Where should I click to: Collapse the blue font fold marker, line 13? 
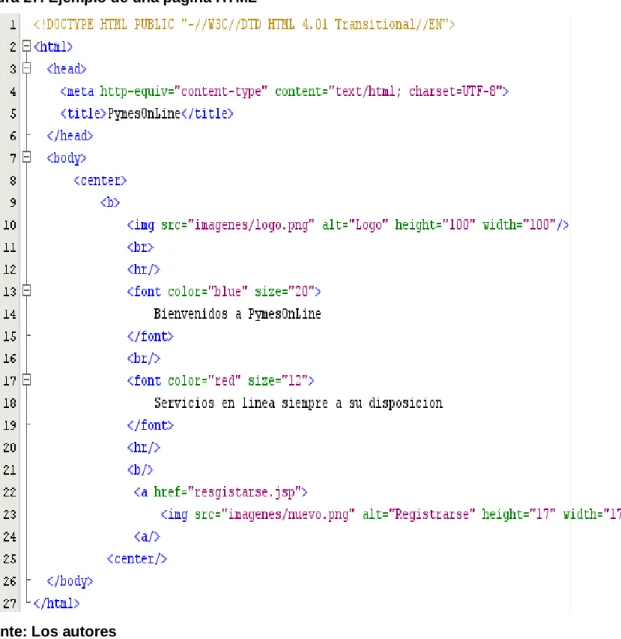click(x=26, y=291)
